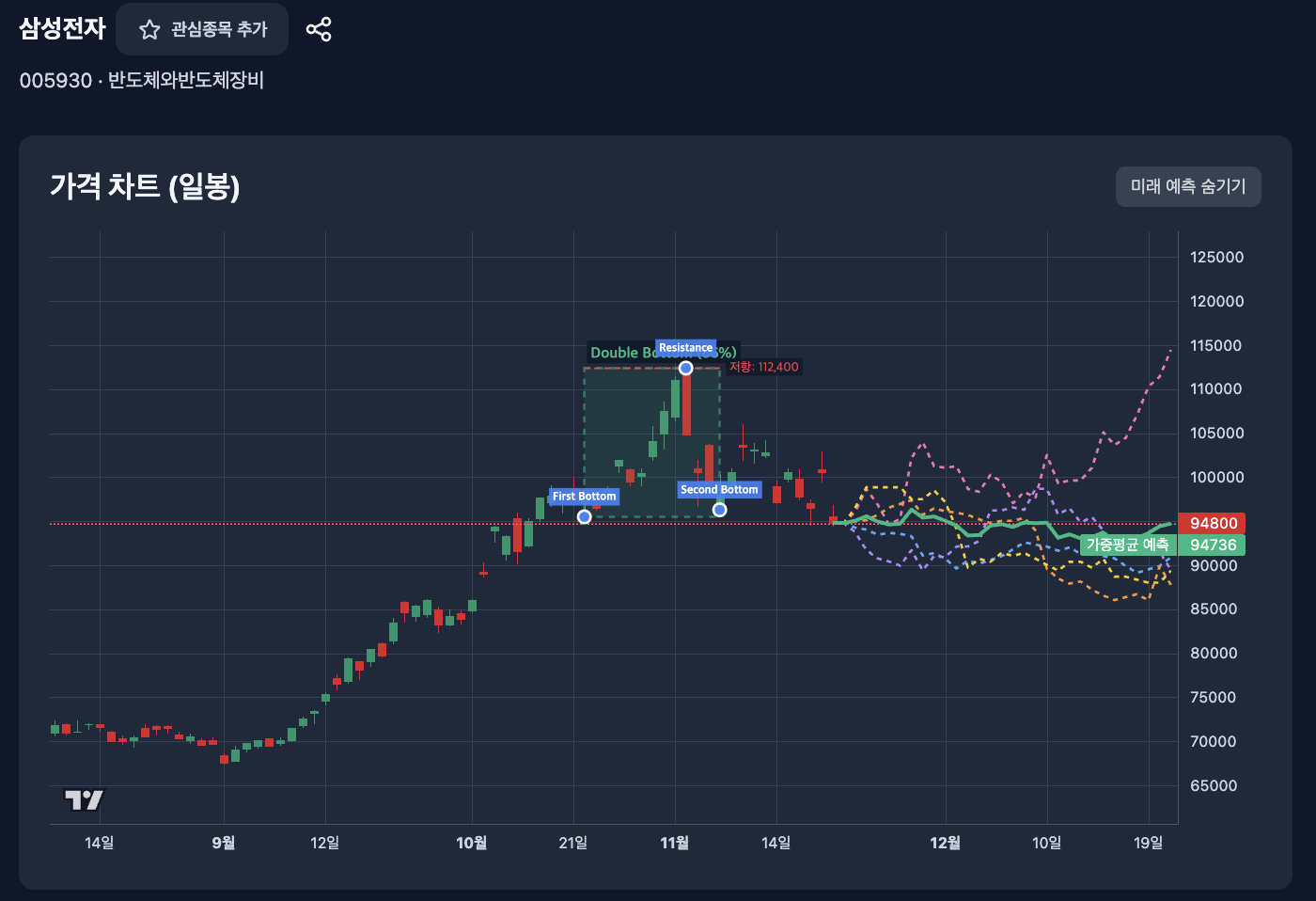
Task: Click the 12일 time axis label
Action: tap(325, 843)
